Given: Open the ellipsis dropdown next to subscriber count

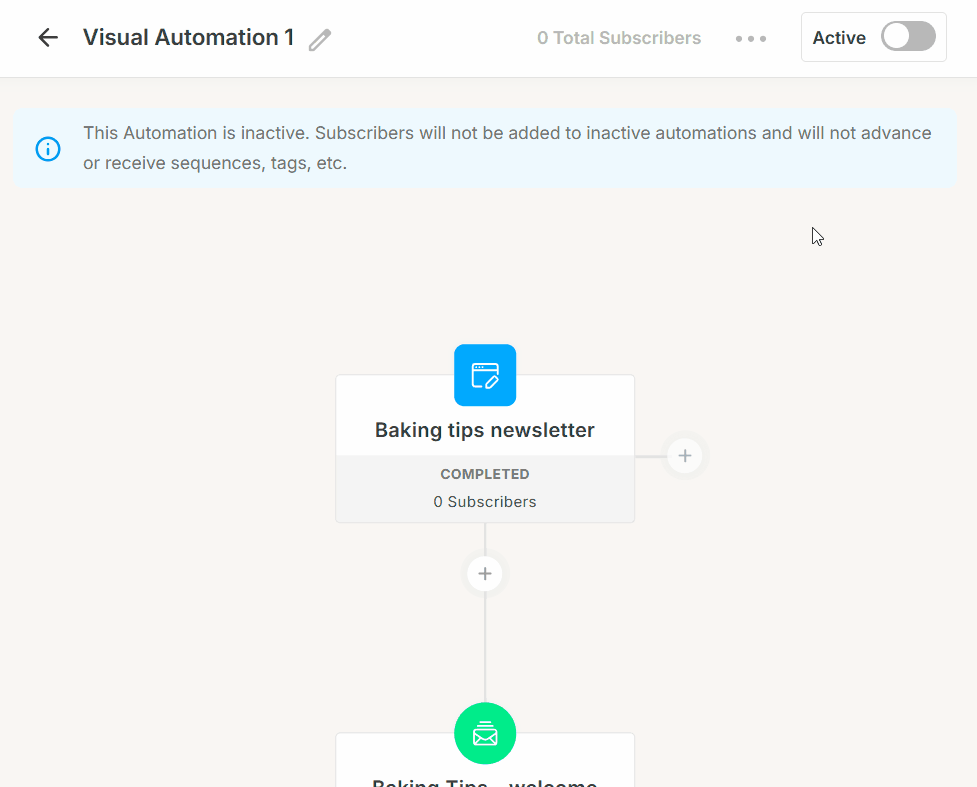Looking at the screenshot, I should pyautogui.click(x=751, y=38).
